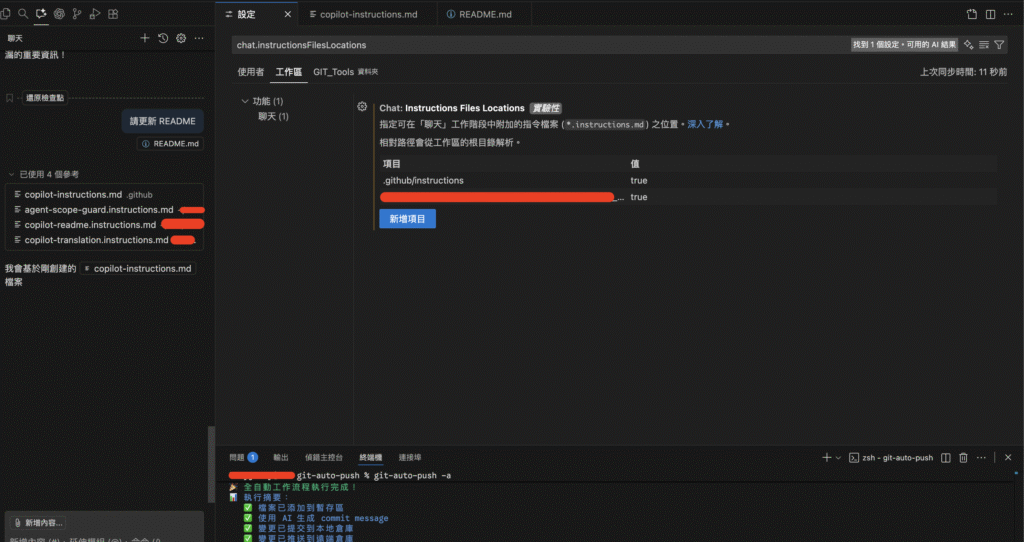Select the 問題 panel tab
1024x542 pixels.
pyautogui.click(x=236, y=457)
